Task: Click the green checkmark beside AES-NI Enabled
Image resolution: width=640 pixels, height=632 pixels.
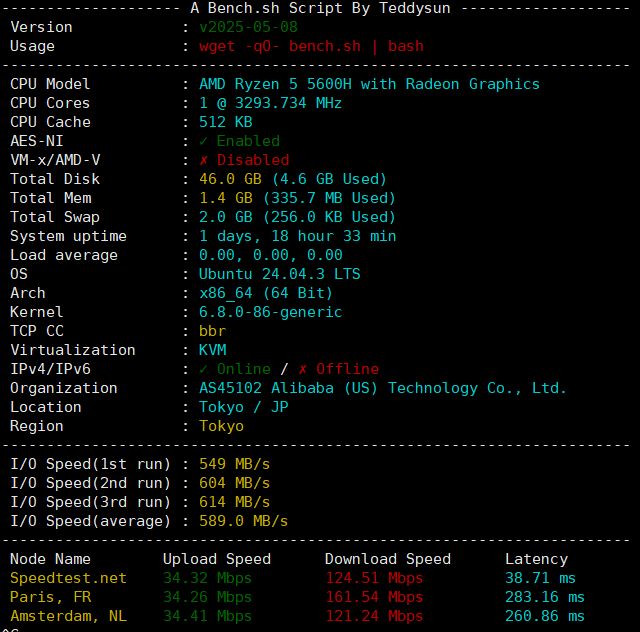Action: (x=204, y=141)
